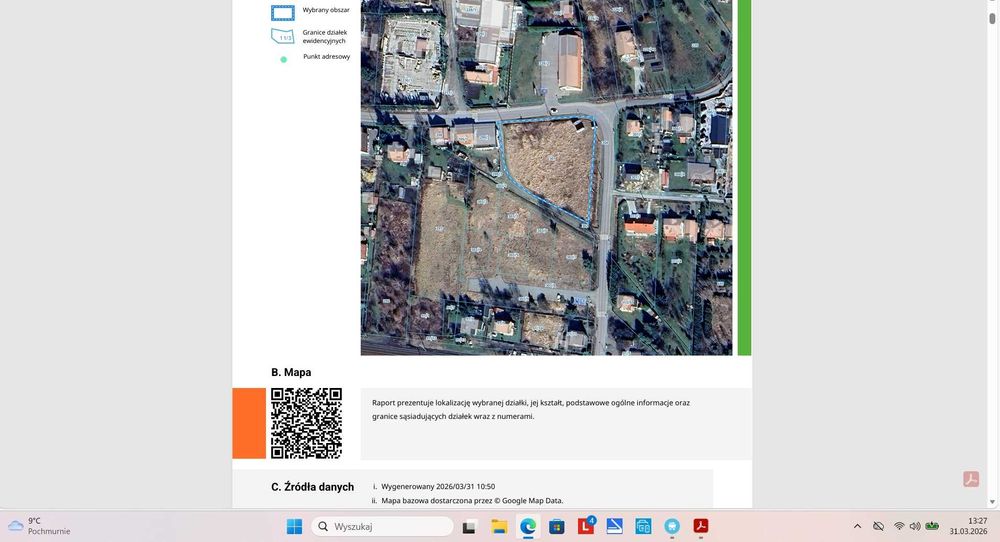The width and height of the screenshot is (1000, 542).
Task: Click the "Wygenerowany 2026/03/31 10:50" line
Action: [438, 487]
